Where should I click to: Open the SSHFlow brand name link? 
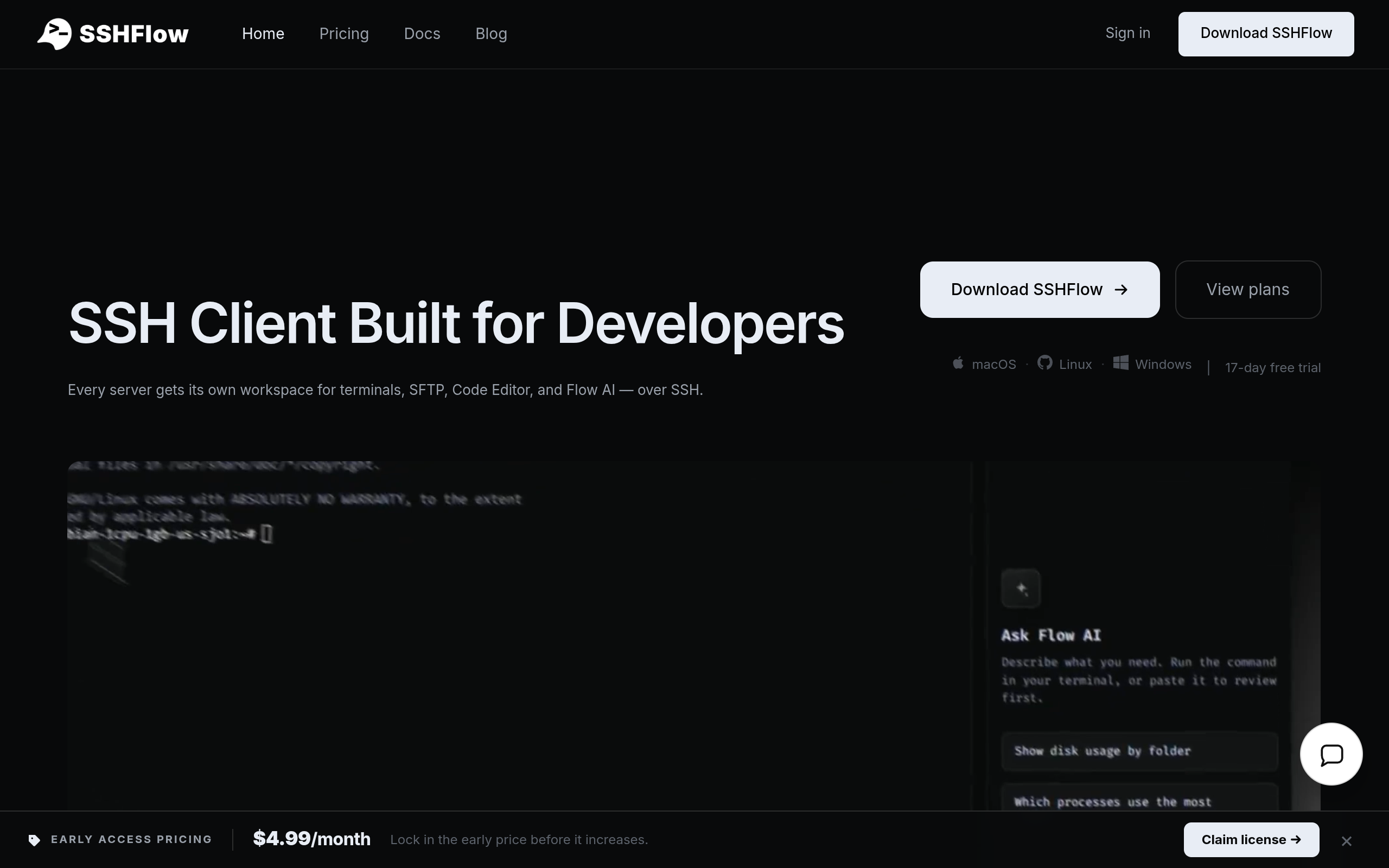(133, 34)
